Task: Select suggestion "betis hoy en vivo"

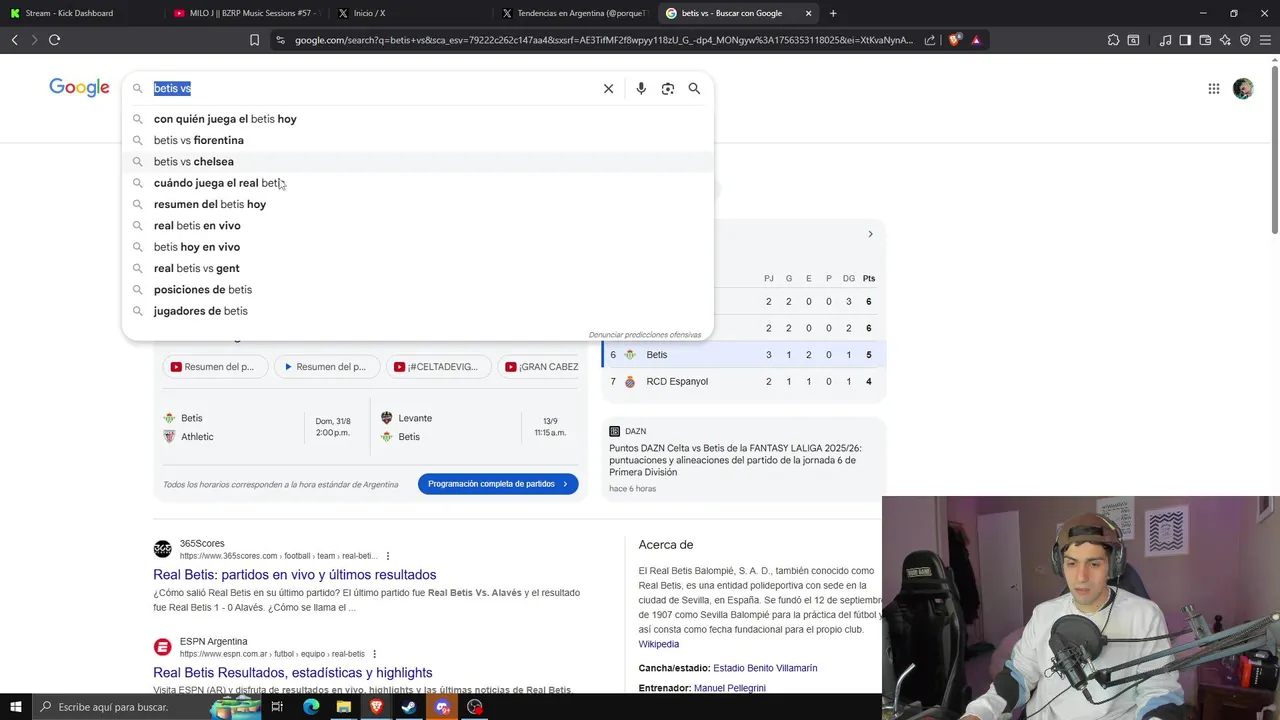Action: [x=418, y=247]
